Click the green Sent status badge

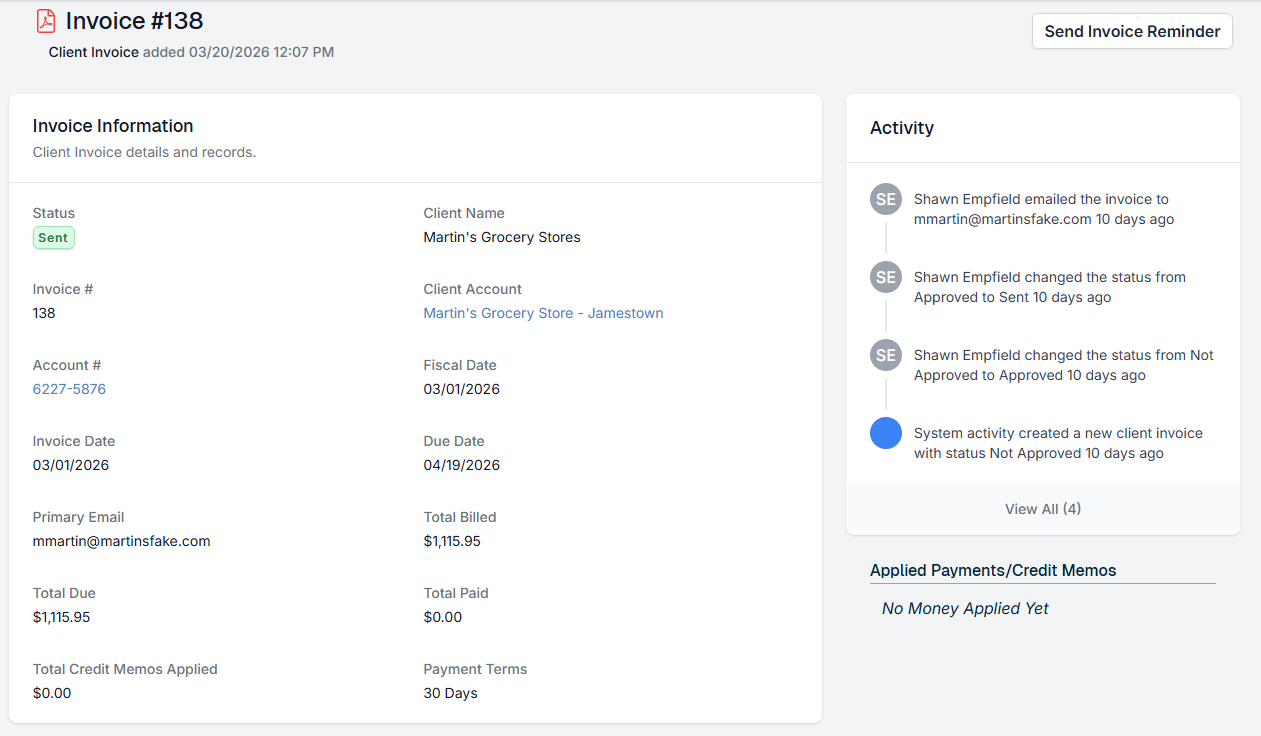pos(53,238)
